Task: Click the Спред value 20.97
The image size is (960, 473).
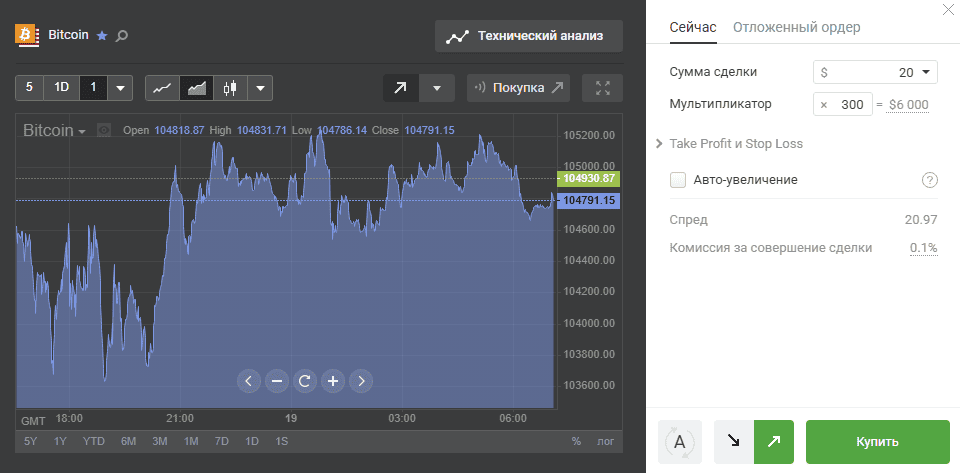Action: click(921, 220)
